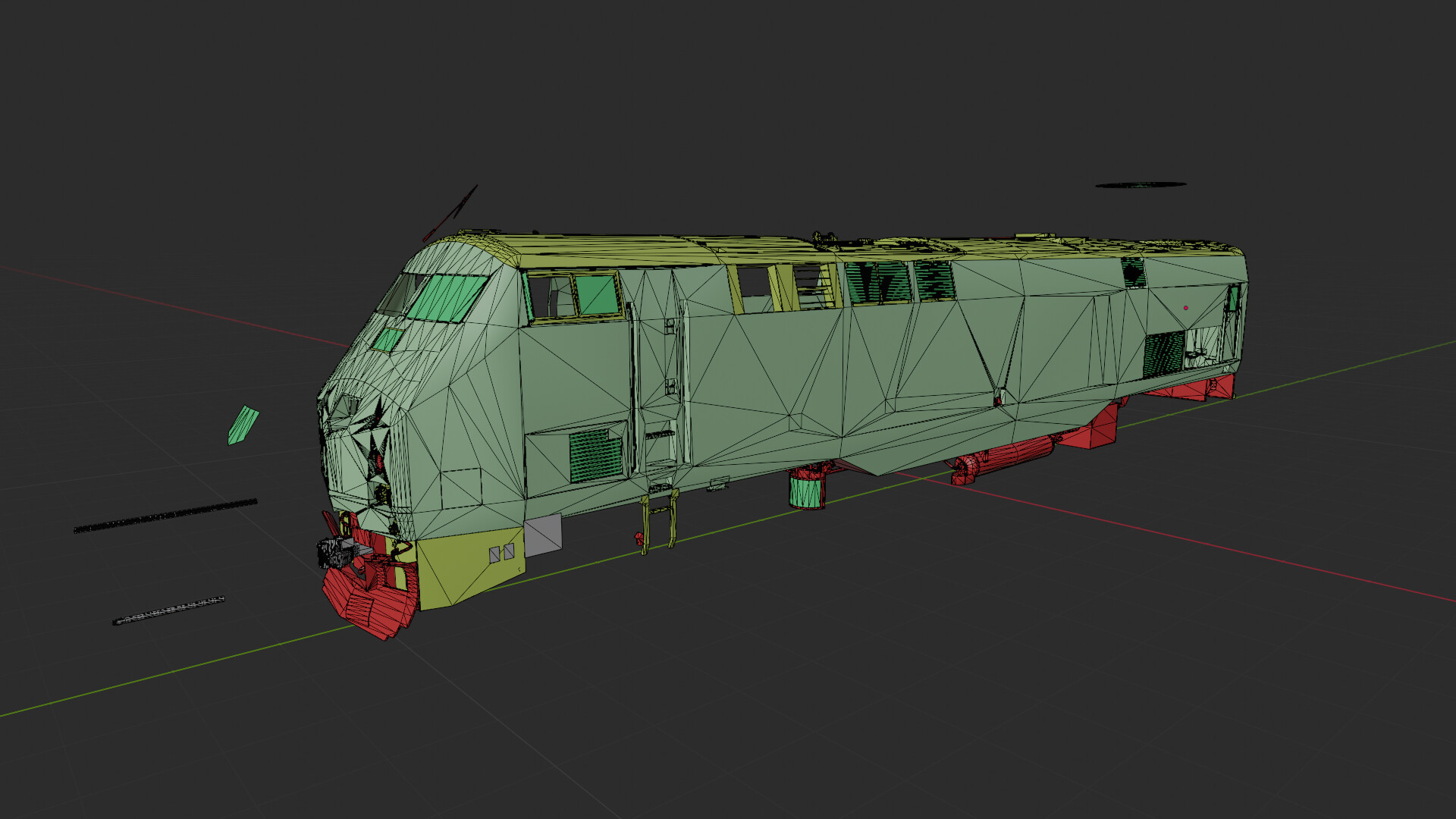The image size is (1456, 819).
Task: Click the green front windshield glass panel
Action: (447, 298)
